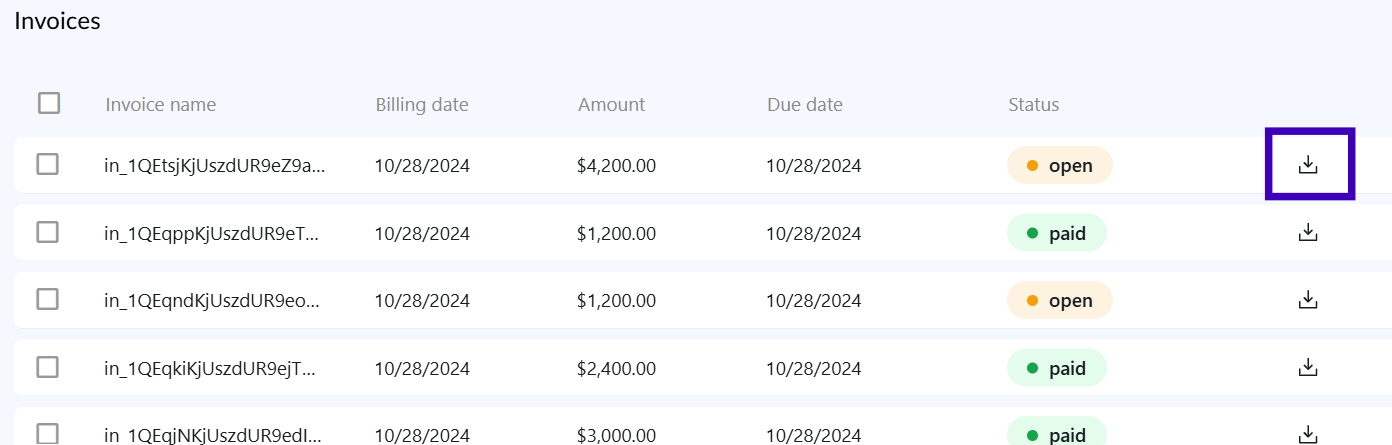The height and width of the screenshot is (445, 1392).
Task: Download the $3,000.00 invoice
Action: coord(1308,434)
